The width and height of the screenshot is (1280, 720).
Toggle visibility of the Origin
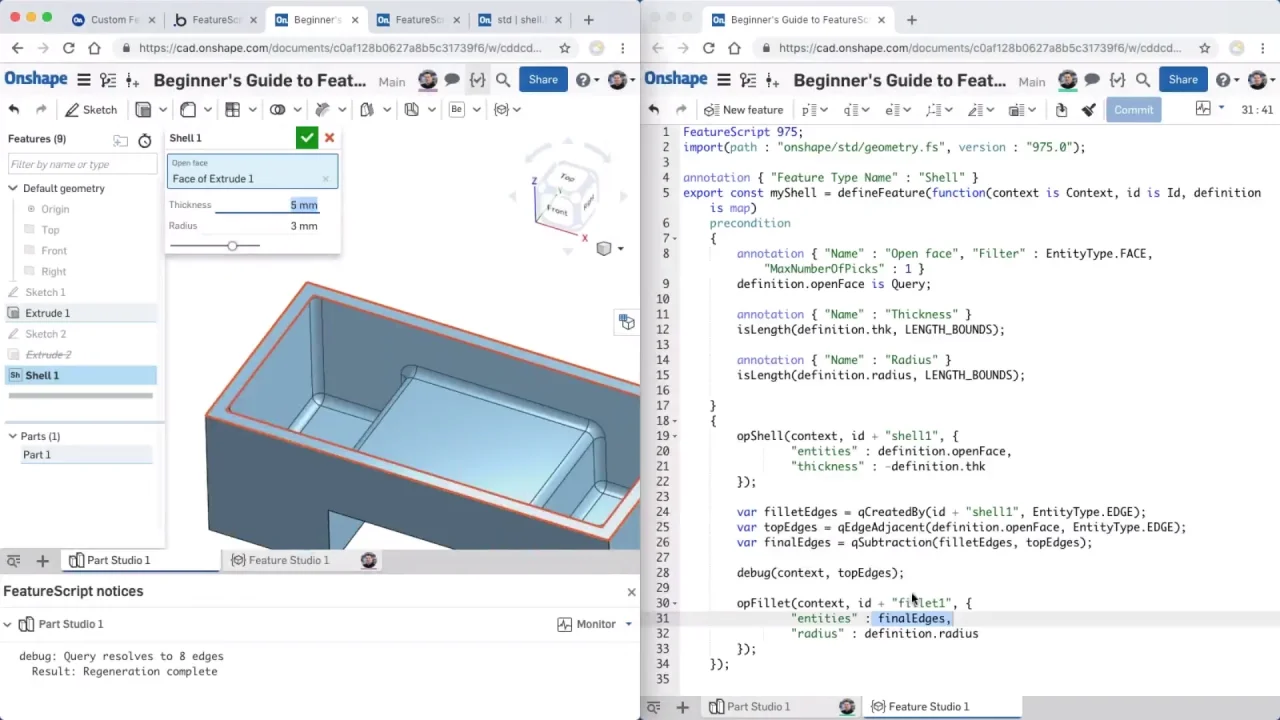(x=31, y=209)
